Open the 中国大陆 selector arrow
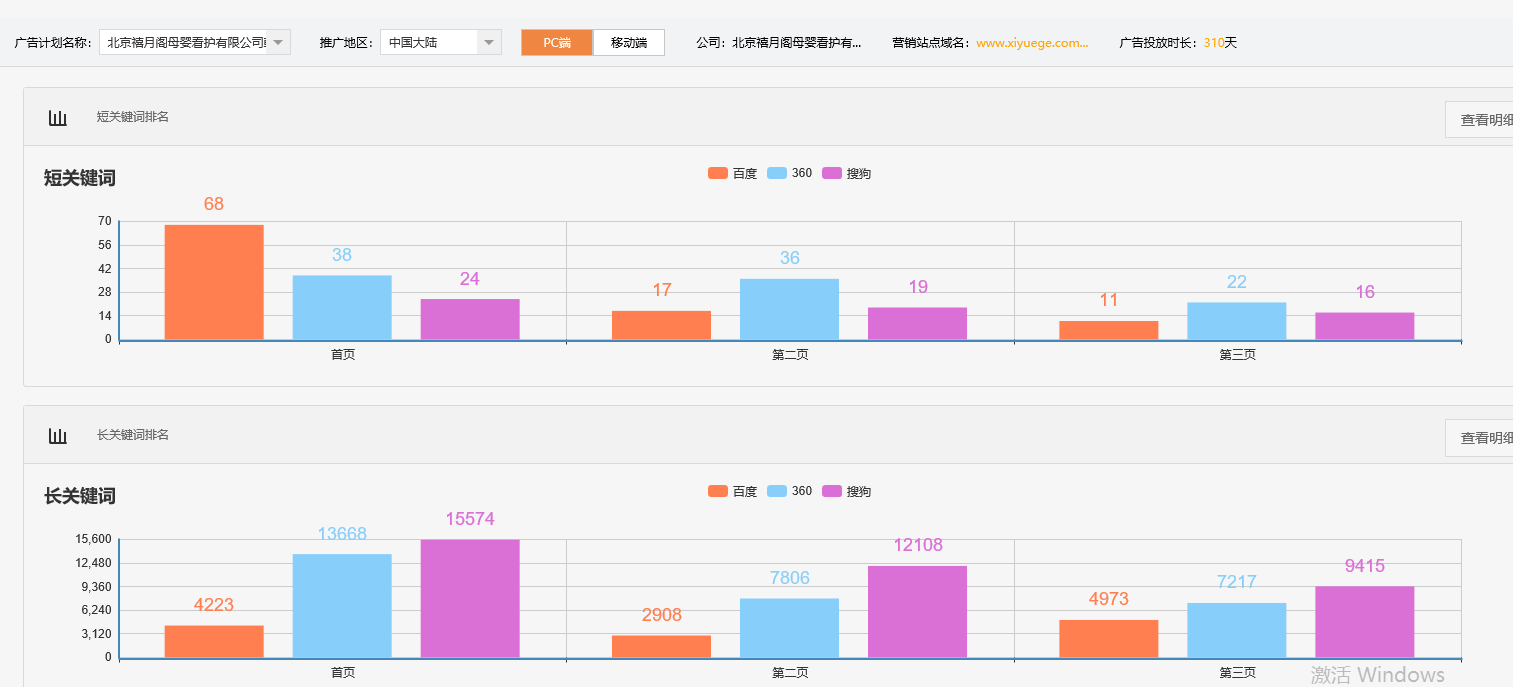 coord(489,42)
